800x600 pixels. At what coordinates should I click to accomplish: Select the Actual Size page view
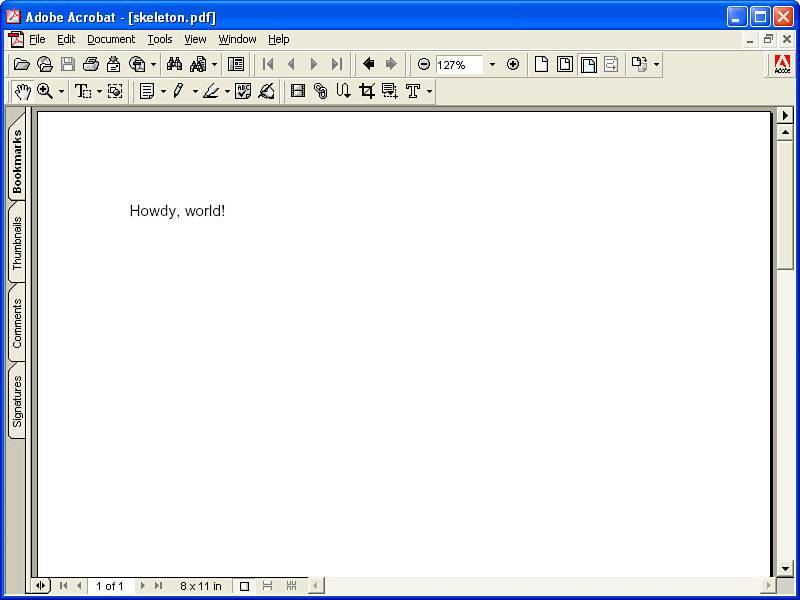541,64
